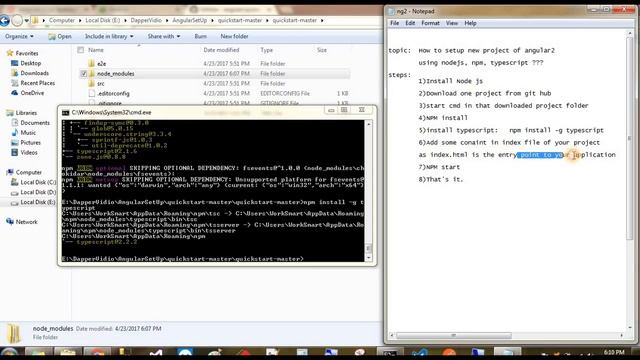Click the Libraries group in navigation pane
The image size is (640, 360).
click(x=26, y=113)
